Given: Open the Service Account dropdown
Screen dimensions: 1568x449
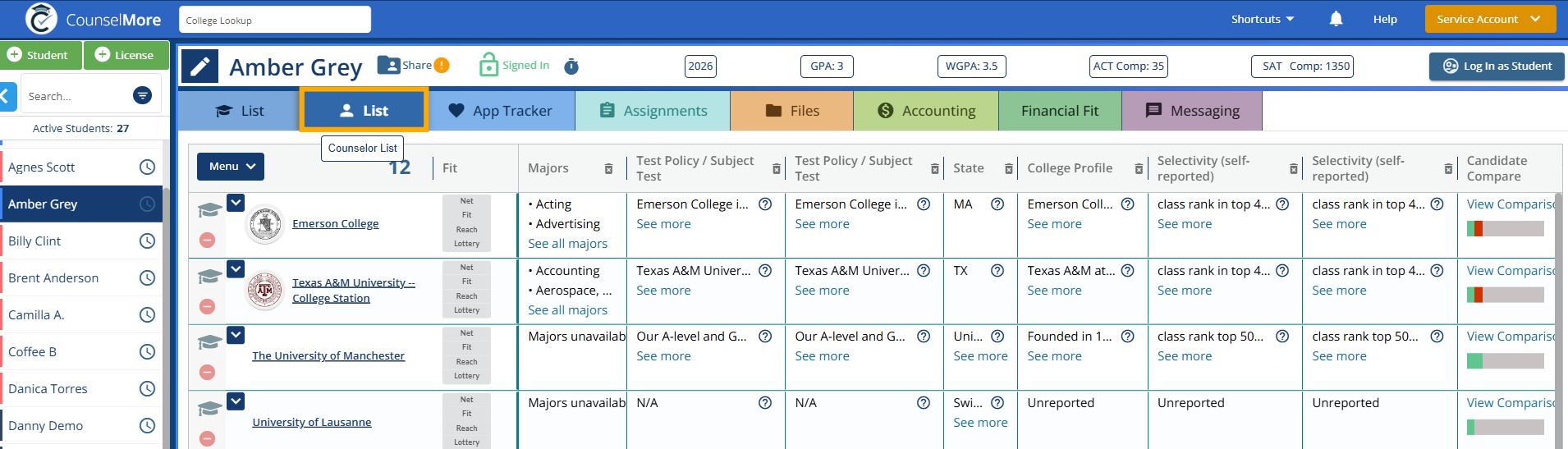Looking at the screenshot, I should pos(1490,19).
